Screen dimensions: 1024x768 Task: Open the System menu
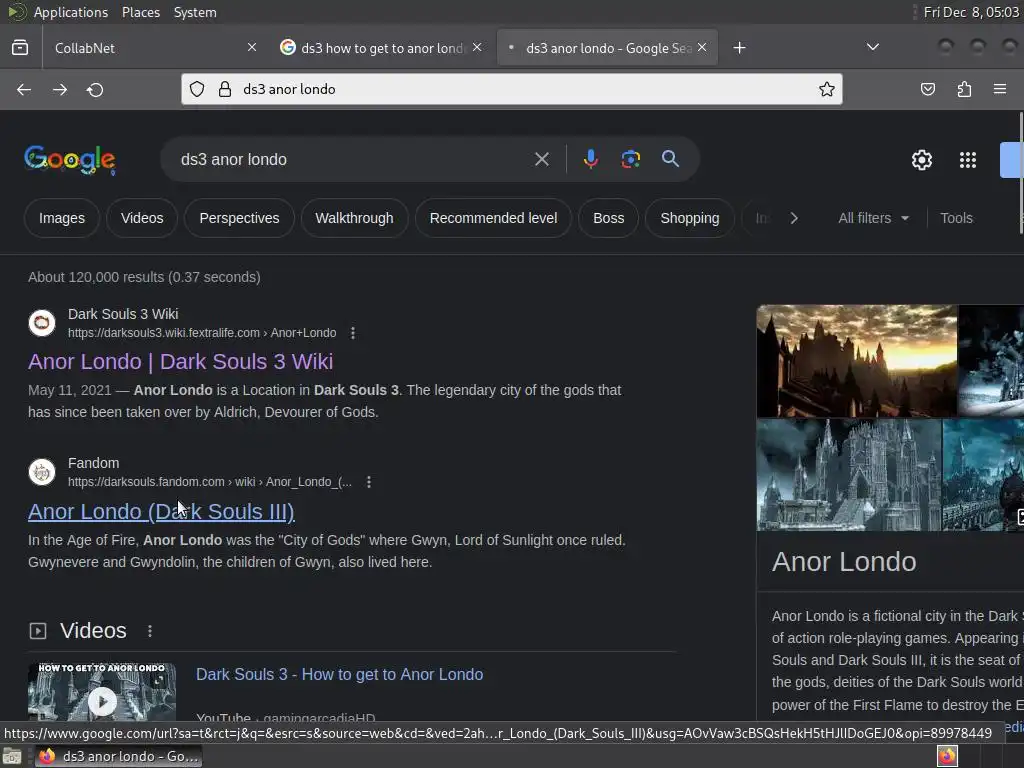[195, 12]
